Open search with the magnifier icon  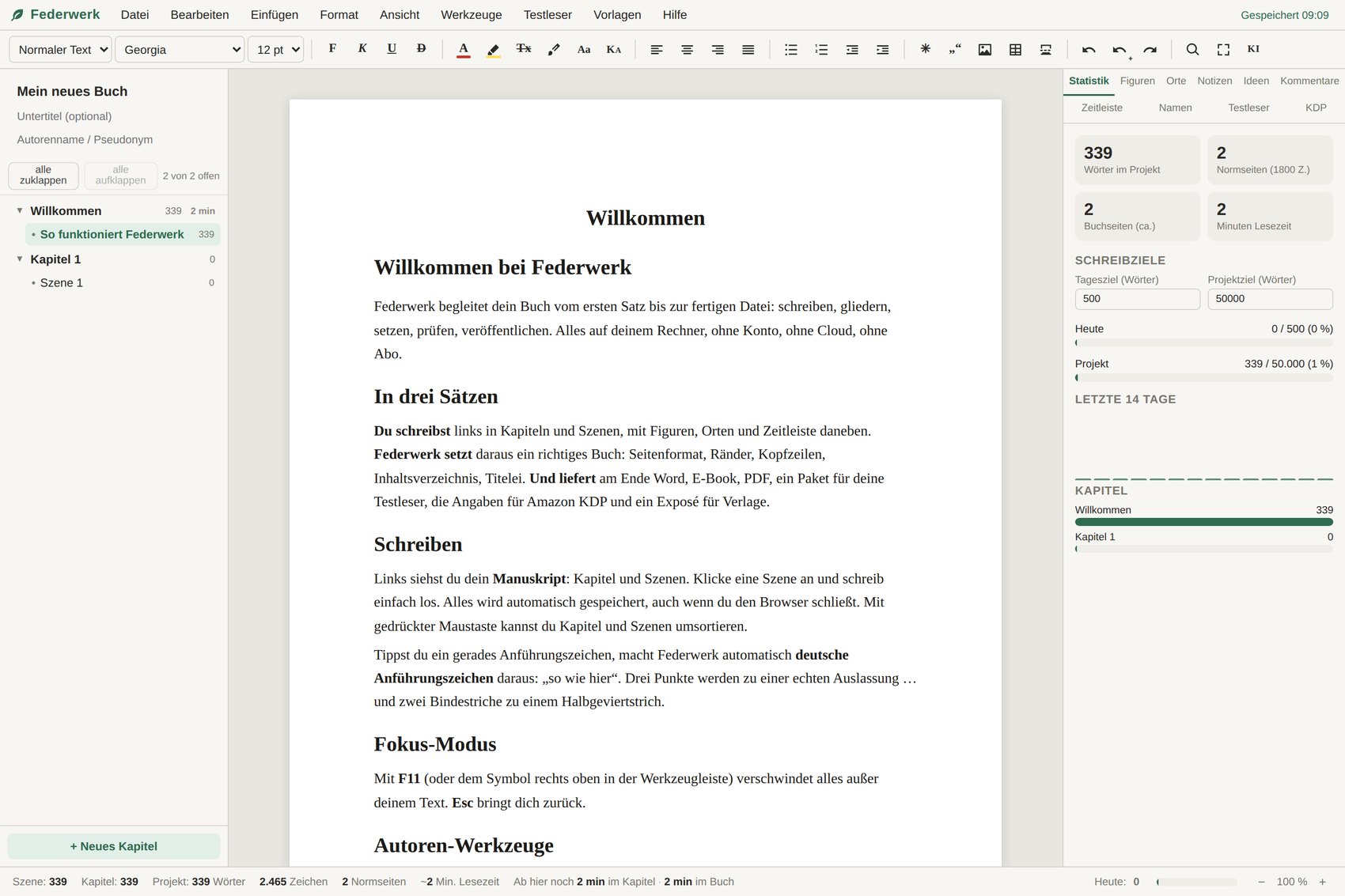pyautogui.click(x=1192, y=49)
